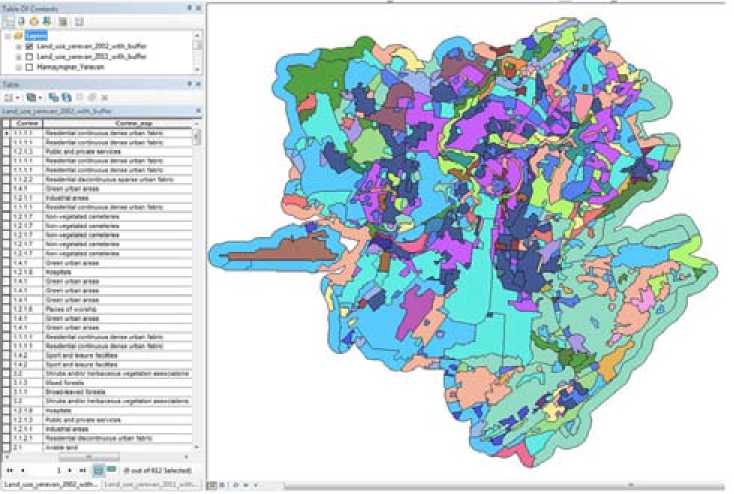Viewport: 734px width, 494px height.
Task: Show selected records view button
Action: pos(111,469)
